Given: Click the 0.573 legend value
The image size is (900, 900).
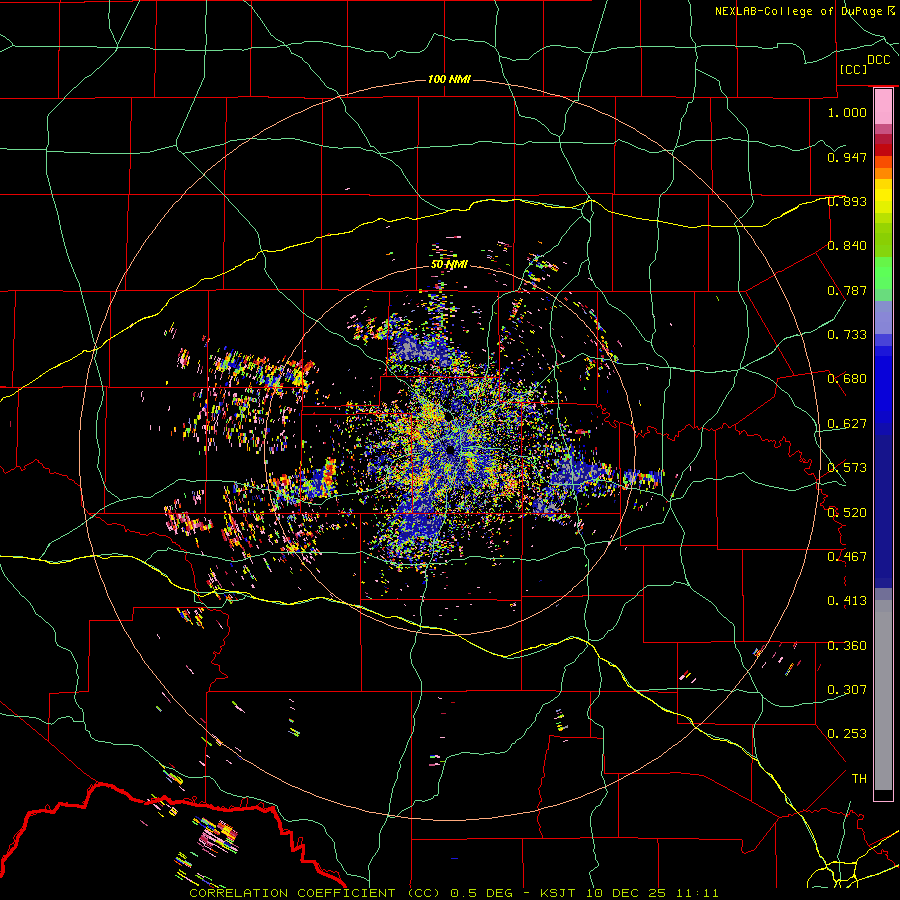Looking at the screenshot, I should point(847,468).
